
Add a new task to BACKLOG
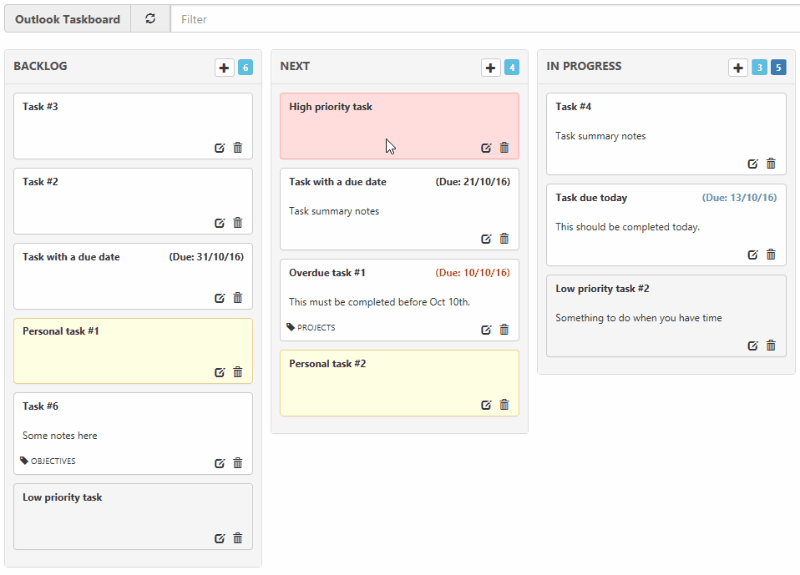224,67
